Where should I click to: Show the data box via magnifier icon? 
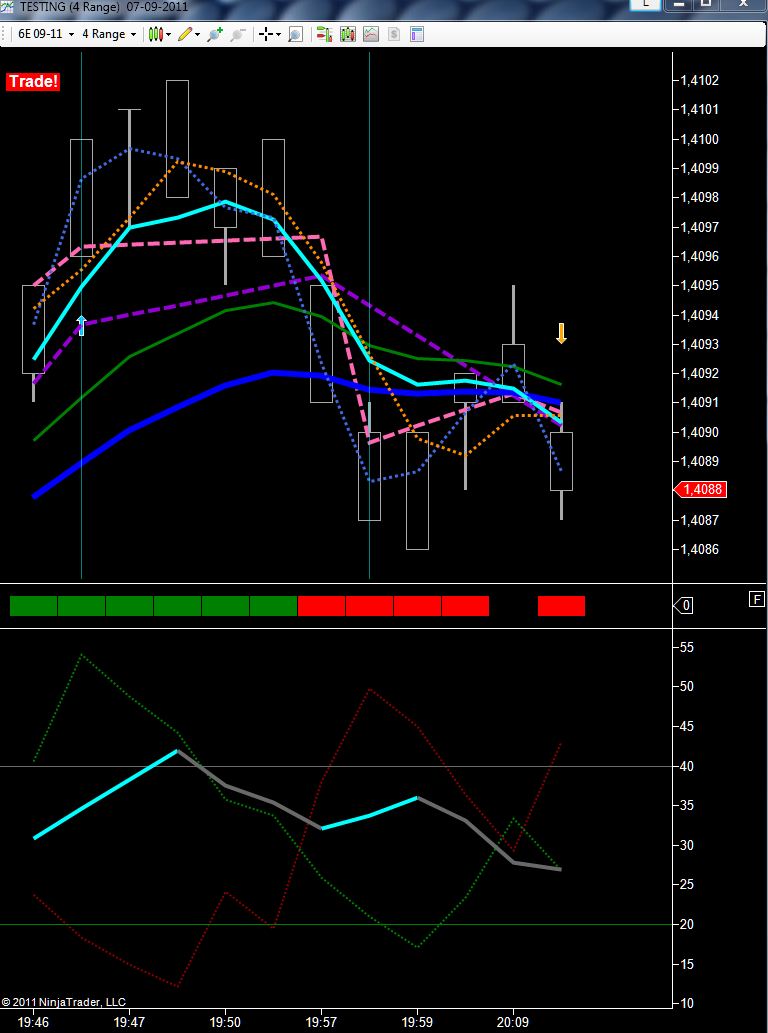click(295, 34)
